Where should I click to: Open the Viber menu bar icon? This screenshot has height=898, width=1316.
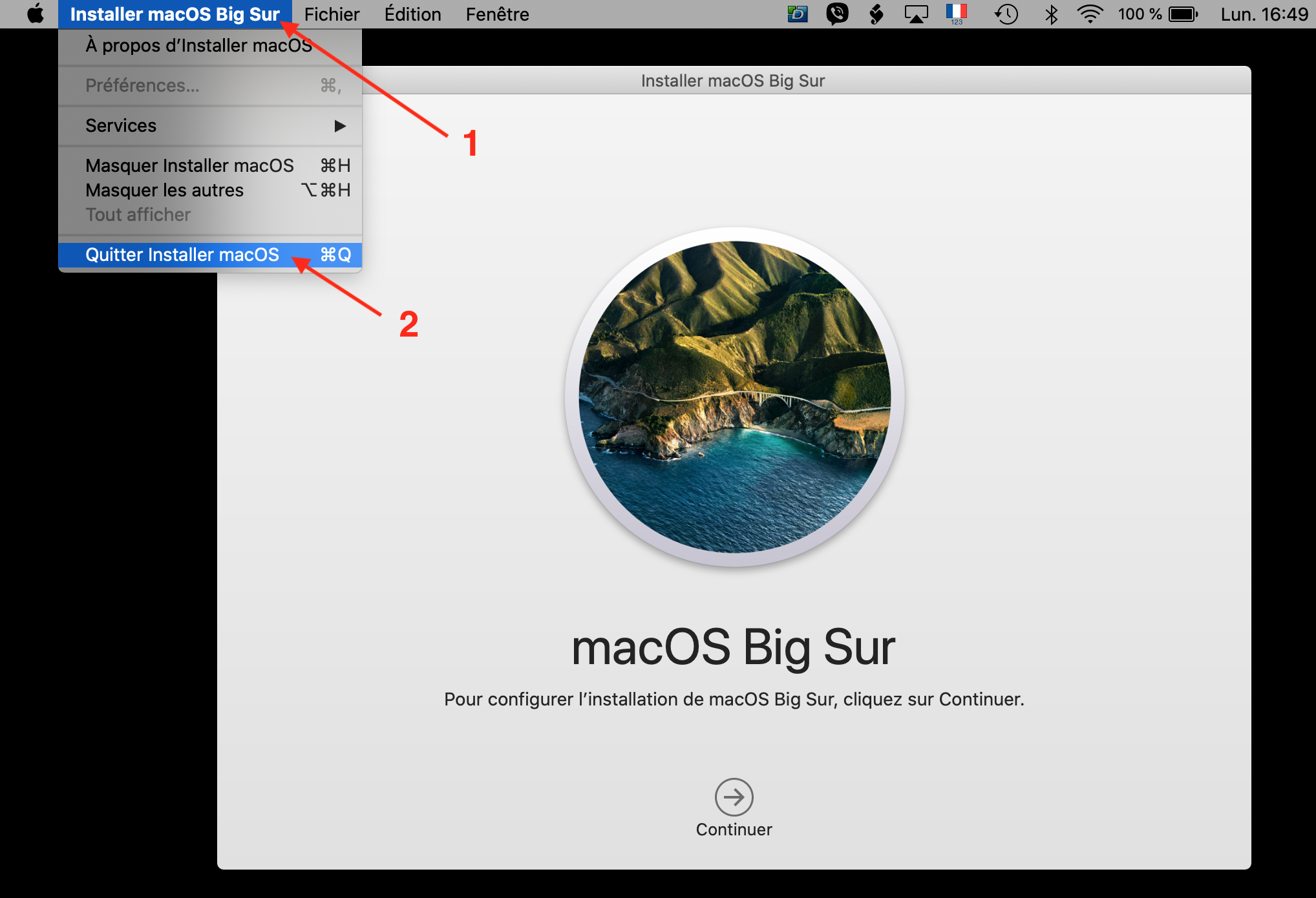836,14
